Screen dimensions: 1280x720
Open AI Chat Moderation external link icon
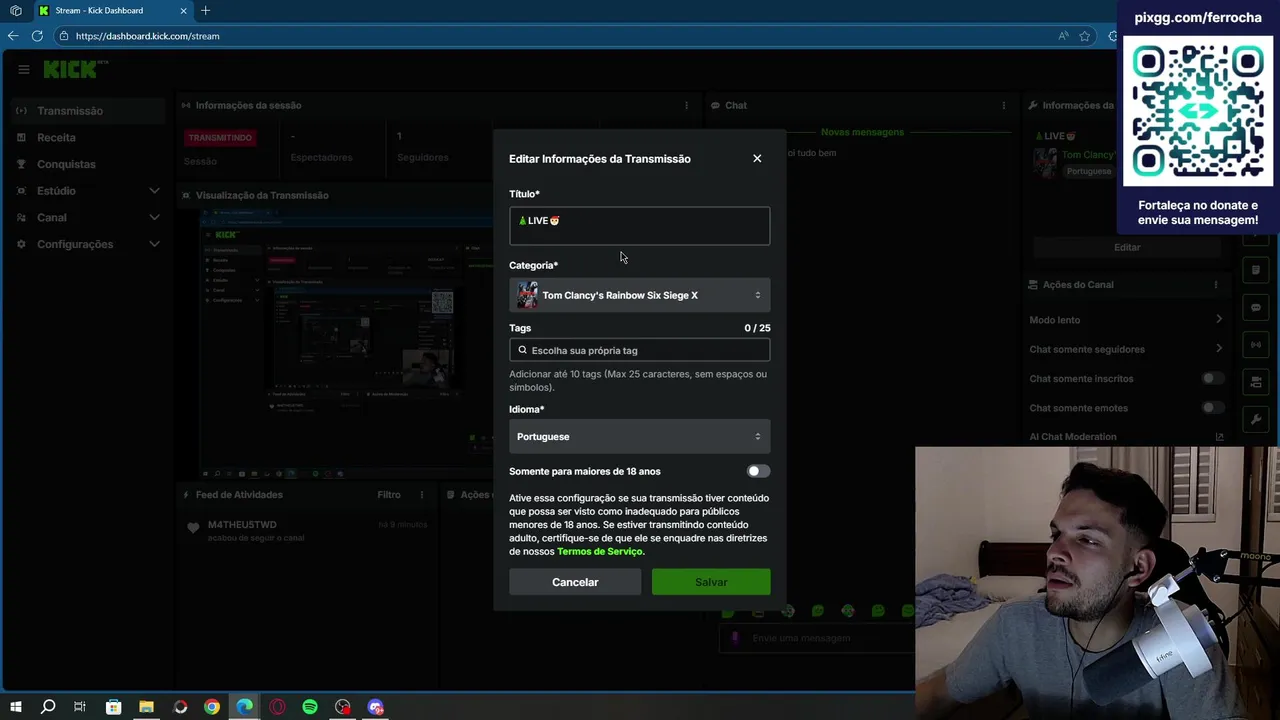[x=1219, y=437]
